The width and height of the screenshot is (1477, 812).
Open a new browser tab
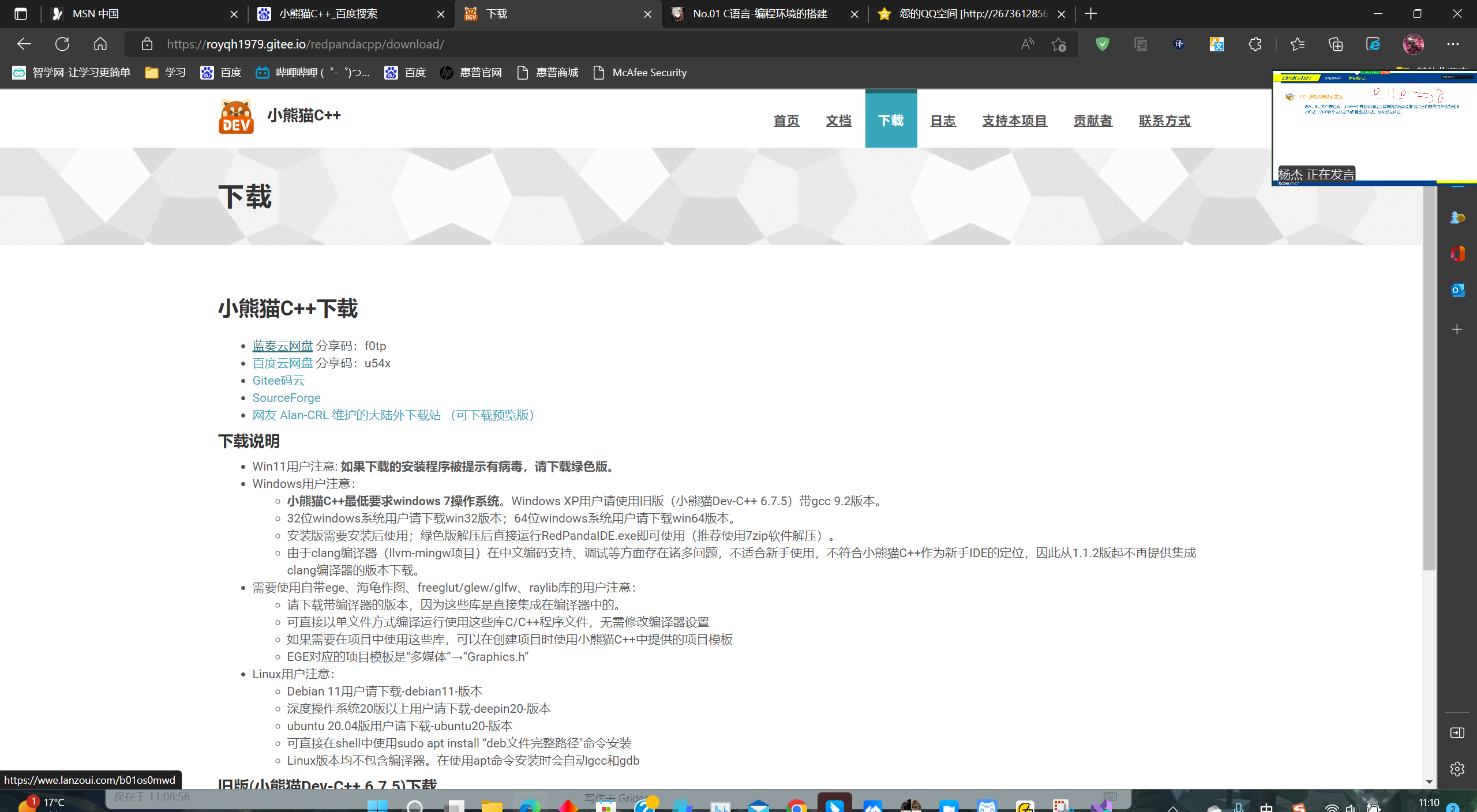[1090, 14]
